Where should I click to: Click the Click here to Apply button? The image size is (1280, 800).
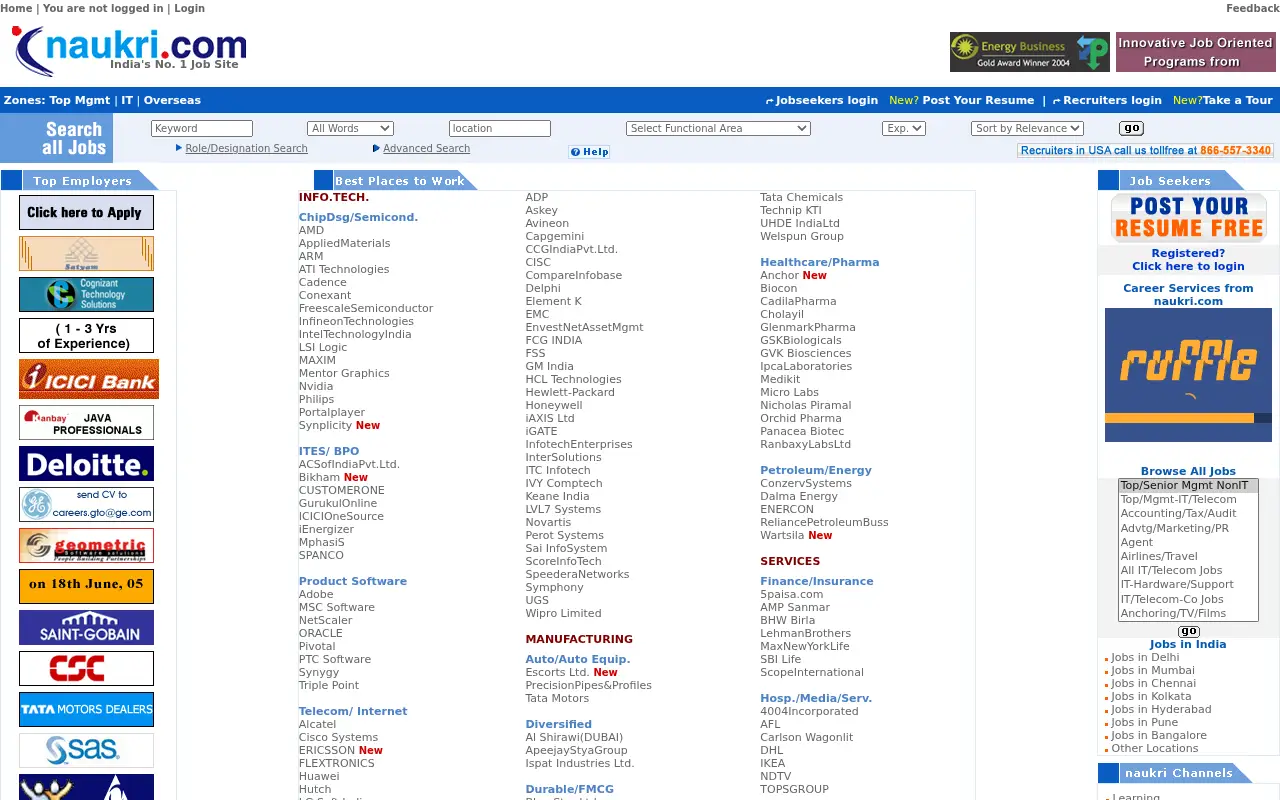coord(86,213)
